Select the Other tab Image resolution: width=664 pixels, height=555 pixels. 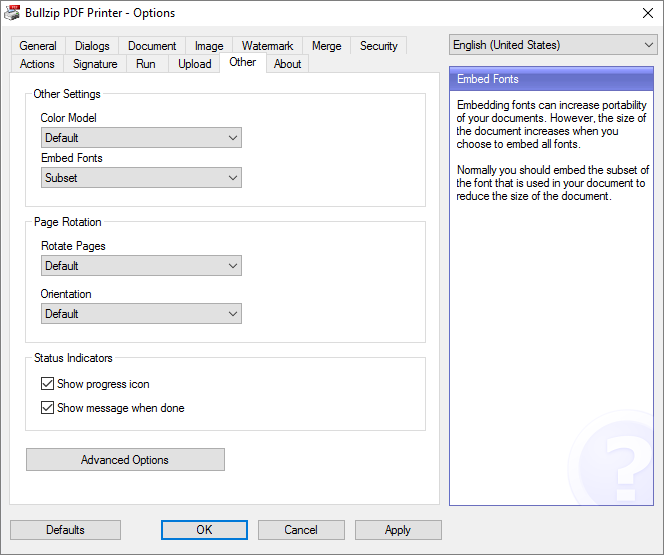coord(243,62)
